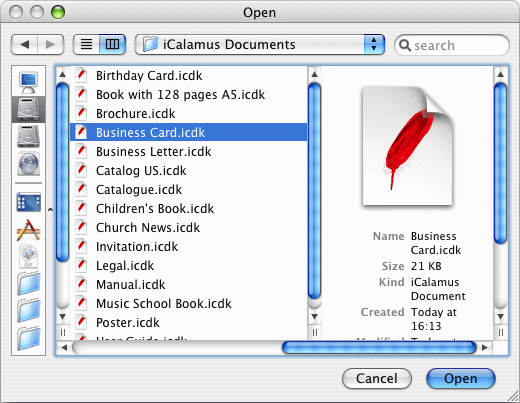This screenshot has height=403, width=520.
Task: Select Catalogue.icdk file
Action: pyautogui.click(x=188, y=190)
